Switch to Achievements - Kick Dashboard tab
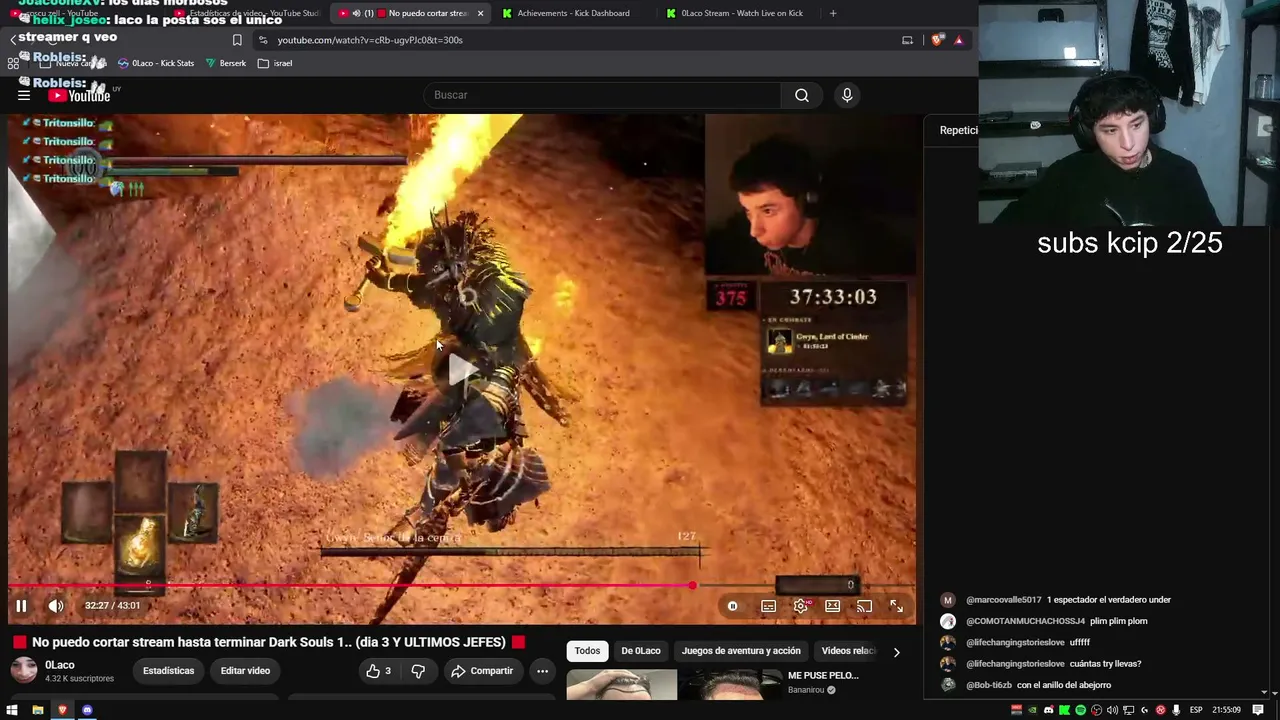The height and width of the screenshot is (720, 1280). [573, 13]
